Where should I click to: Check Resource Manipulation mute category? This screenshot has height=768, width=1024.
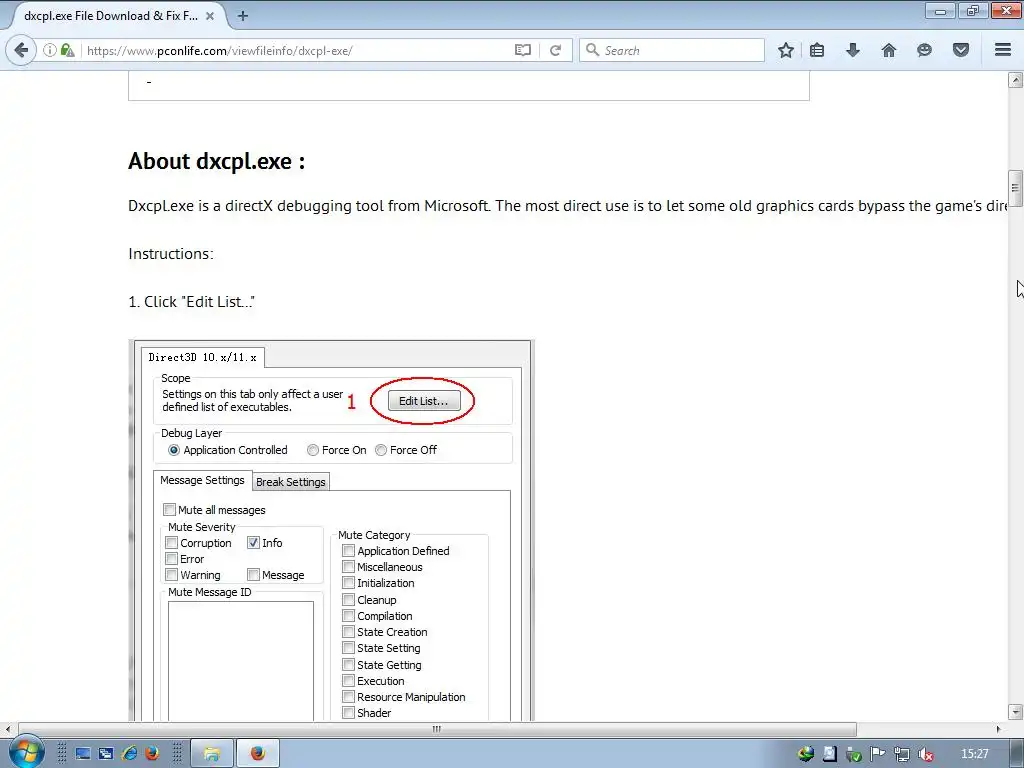tap(349, 697)
